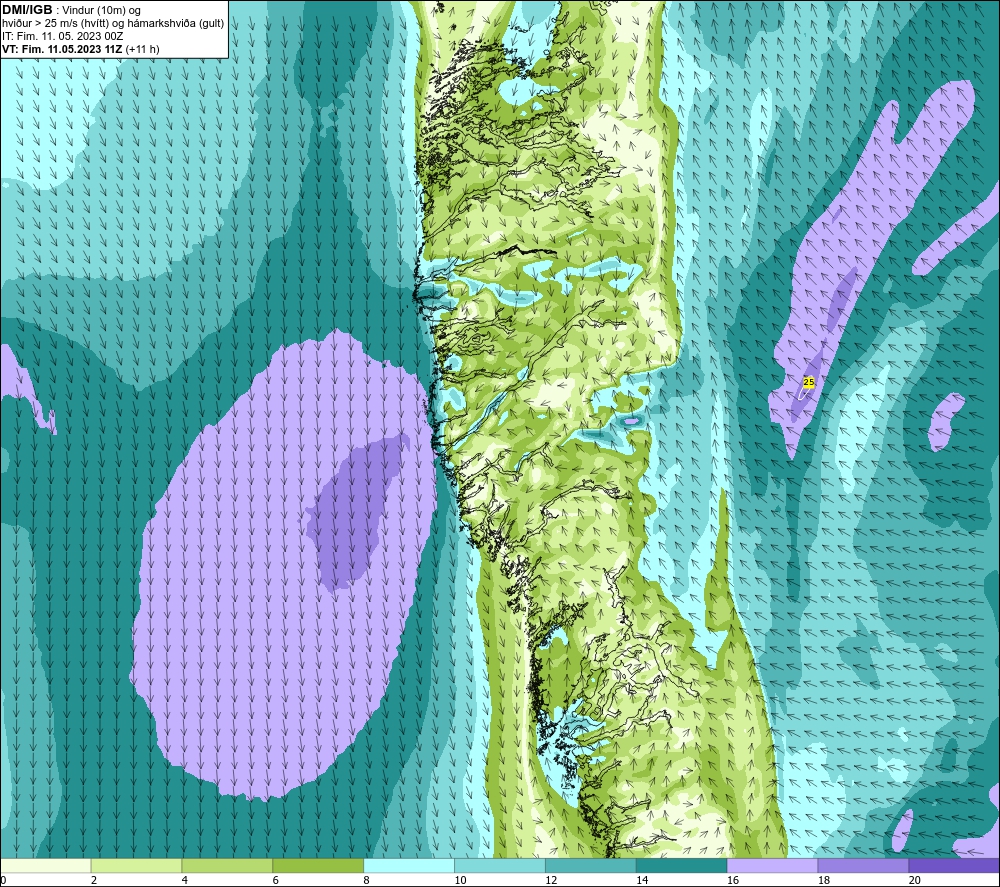Click legend scale value 6
This screenshot has width=1000, height=887.
click(x=276, y=881)
